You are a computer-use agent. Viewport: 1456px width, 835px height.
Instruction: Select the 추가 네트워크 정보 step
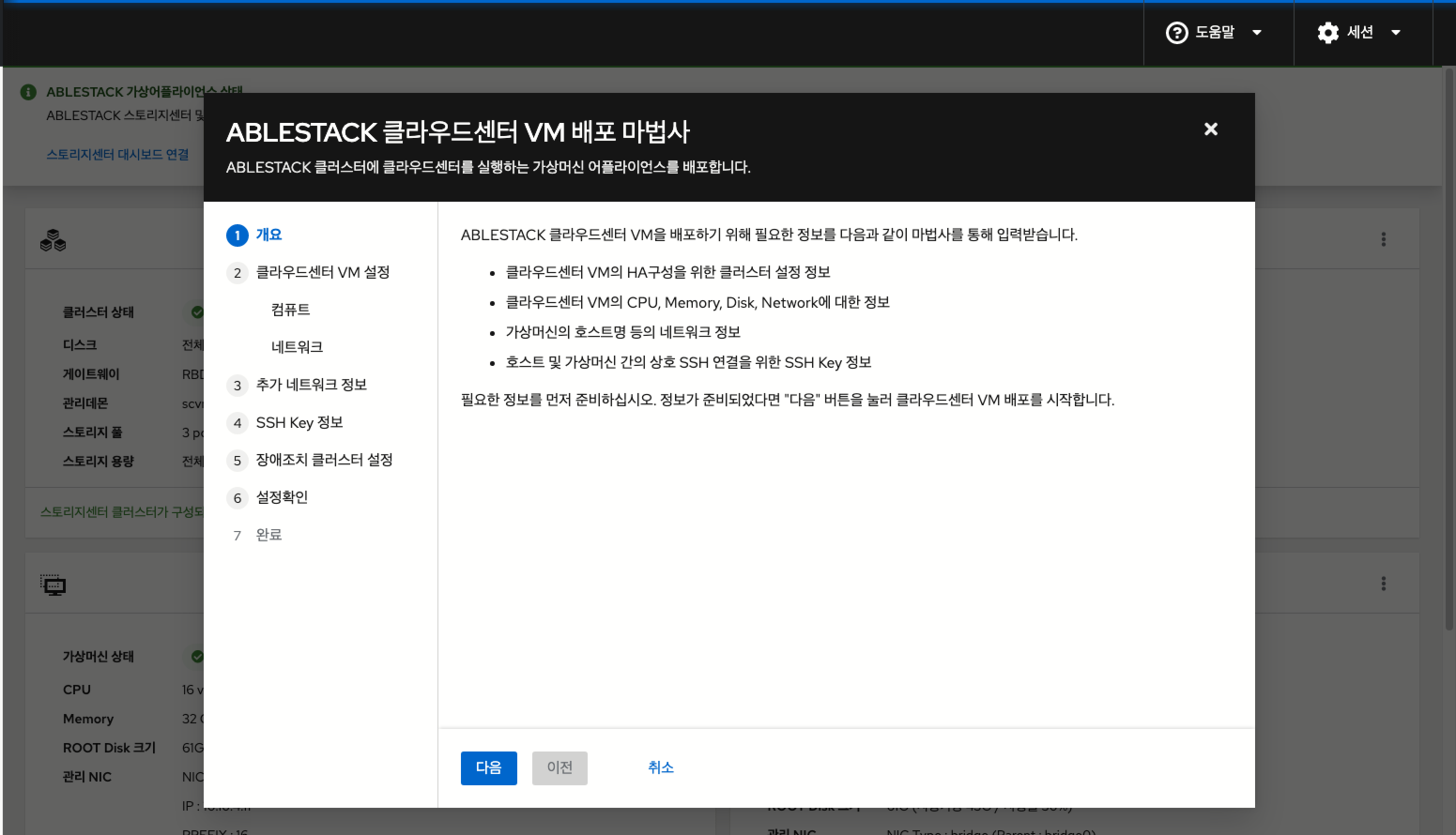tap(312, 385)
